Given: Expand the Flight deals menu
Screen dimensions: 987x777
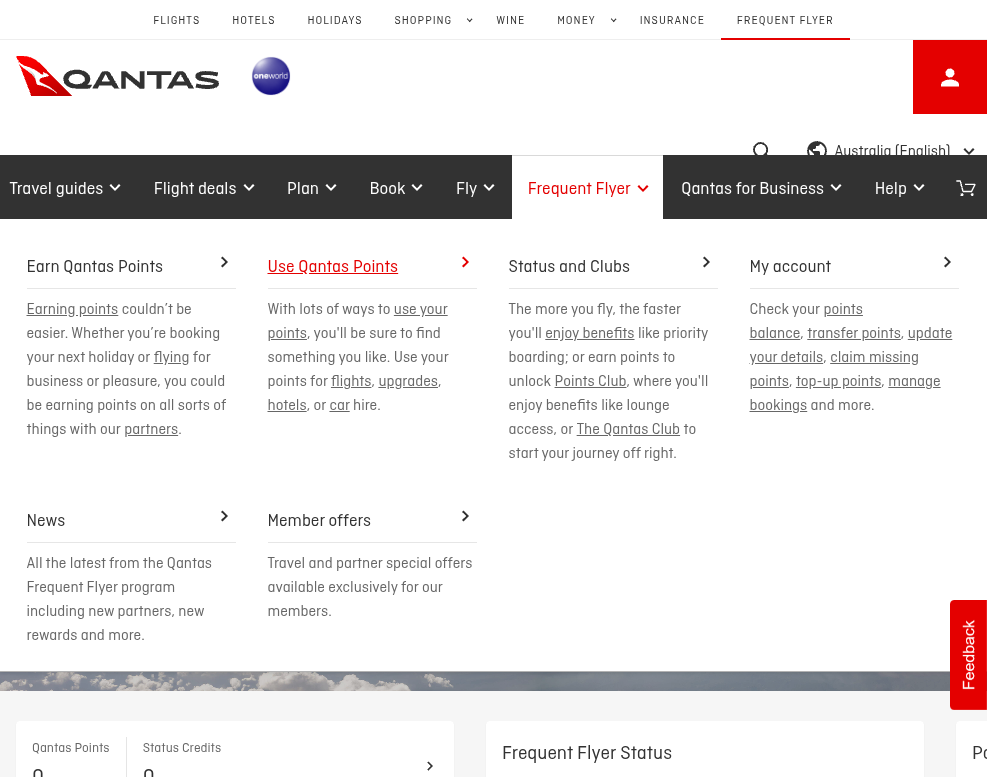Looking at the screenshot, I should [x=204, y=188].
